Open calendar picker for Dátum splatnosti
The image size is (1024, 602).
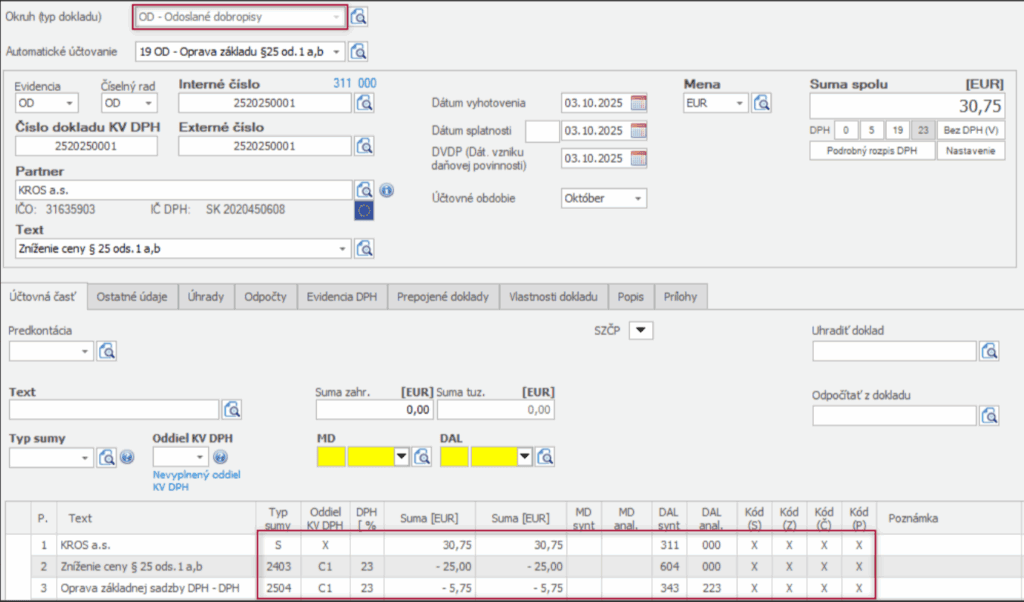coord(639,131)
